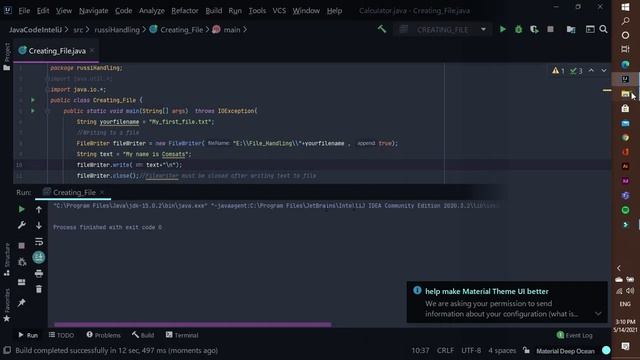Open the Build menu
The height and width of the screenshot is (360, 640).
point(213,11)
